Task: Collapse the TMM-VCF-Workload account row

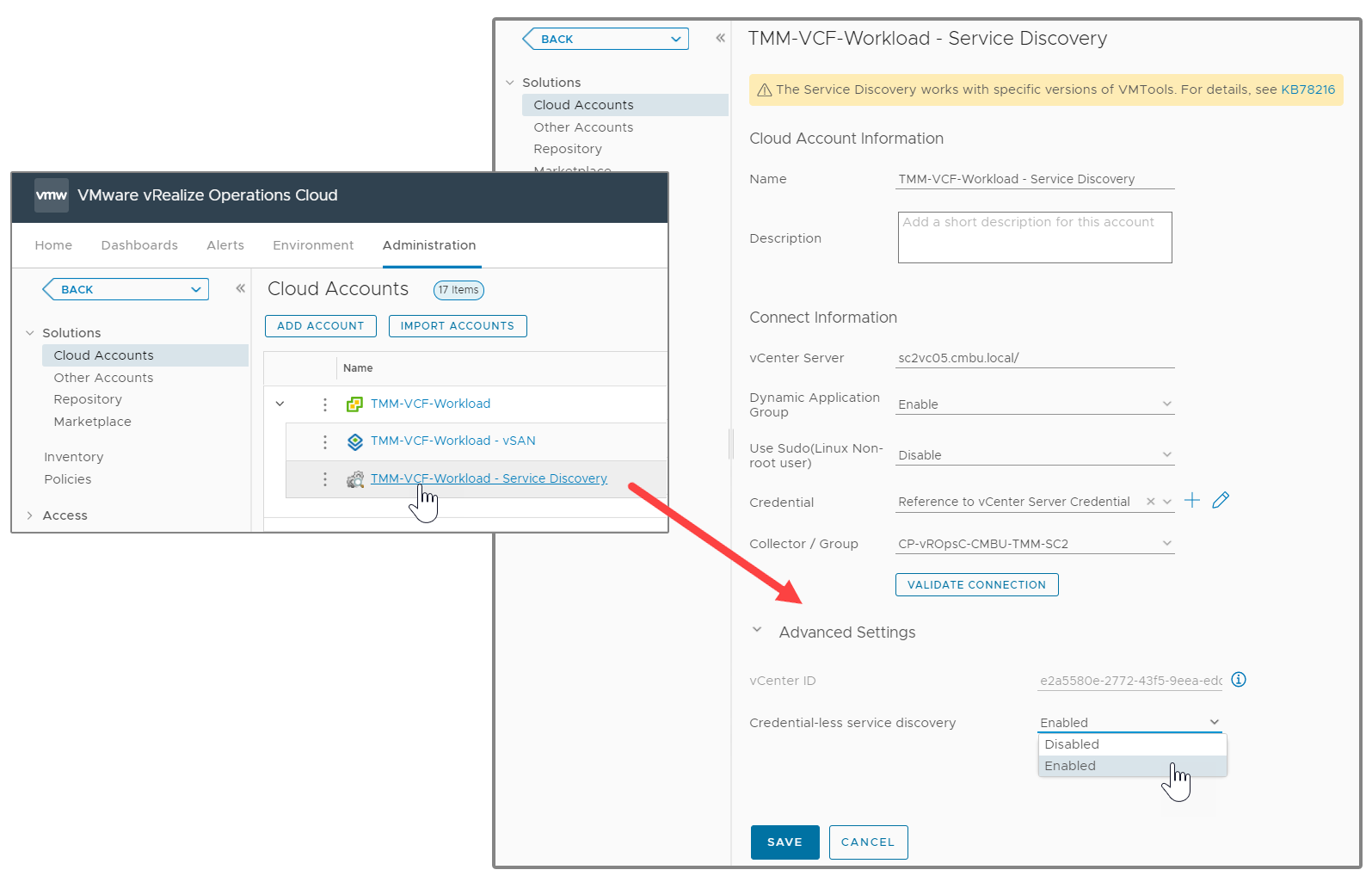Action: coord(280,404)
